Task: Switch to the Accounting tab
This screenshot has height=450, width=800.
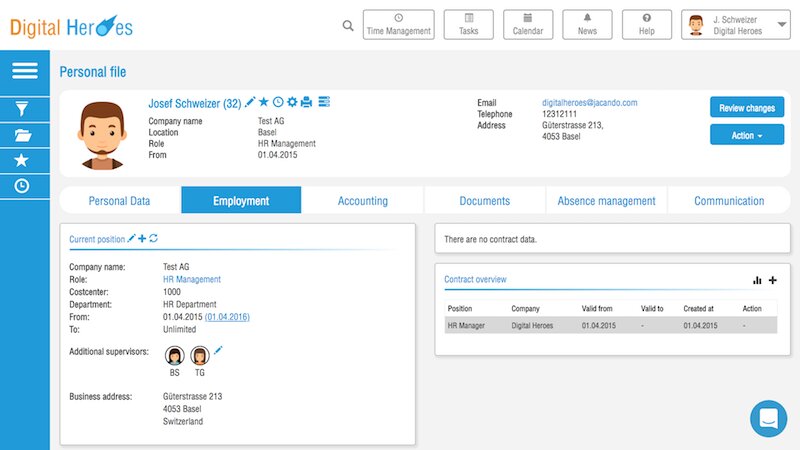Action: pyautogui.click(x=362, y=201)
